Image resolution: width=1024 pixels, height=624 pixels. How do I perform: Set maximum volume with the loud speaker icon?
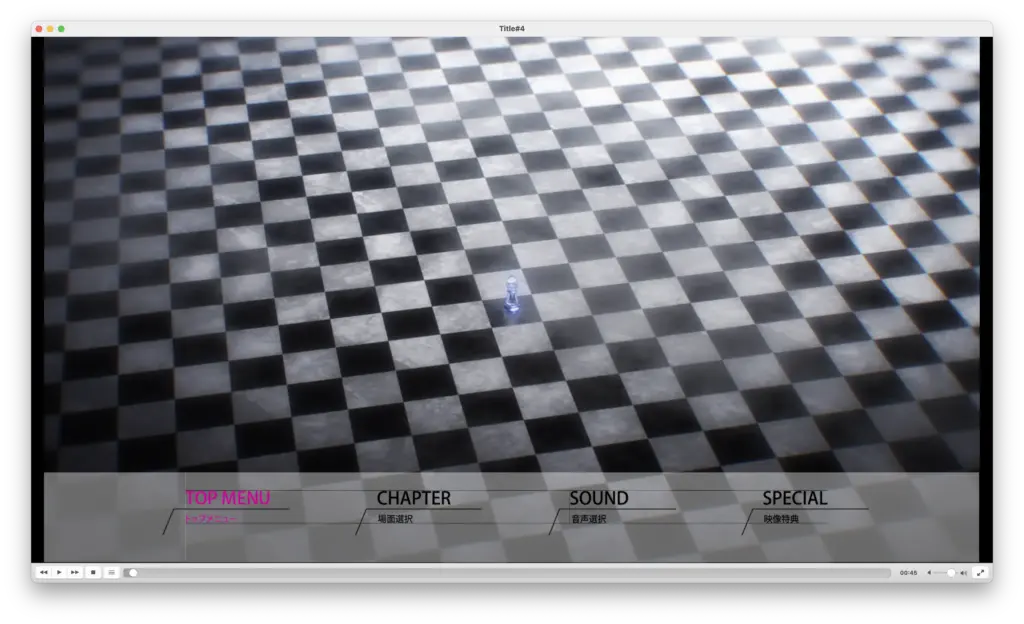click(963, 573)
